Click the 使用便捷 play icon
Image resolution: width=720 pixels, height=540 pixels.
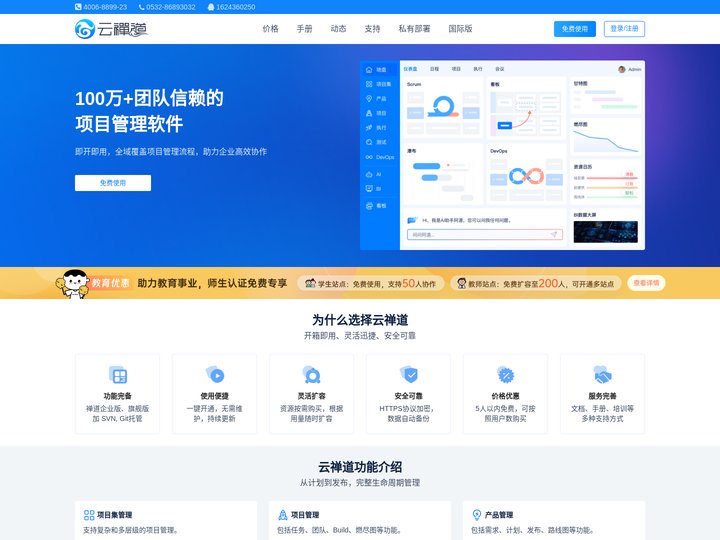coord(214,375)
